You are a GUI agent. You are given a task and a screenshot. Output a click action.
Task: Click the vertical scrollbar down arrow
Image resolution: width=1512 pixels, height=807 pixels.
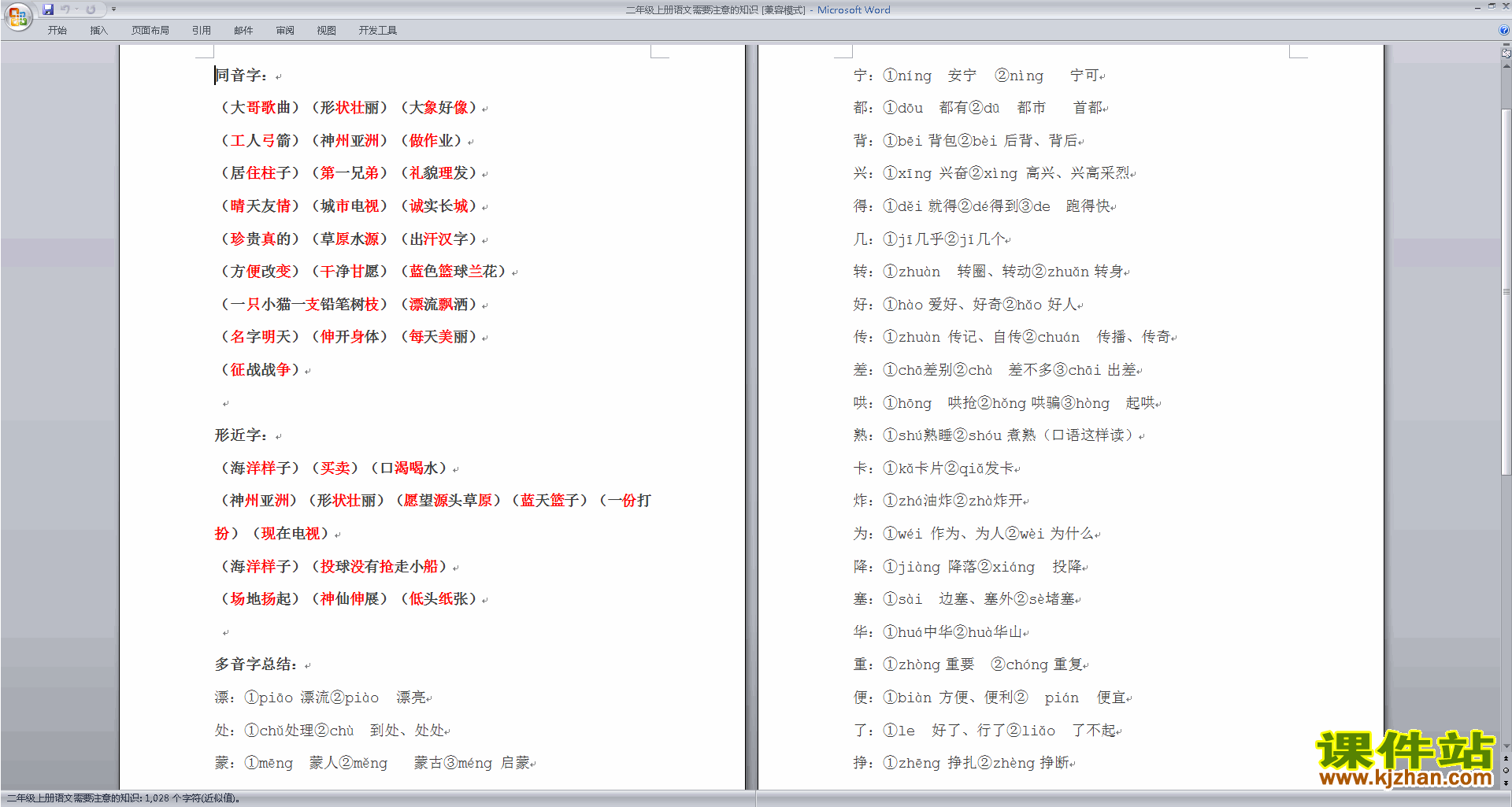tap(1506, 746)
